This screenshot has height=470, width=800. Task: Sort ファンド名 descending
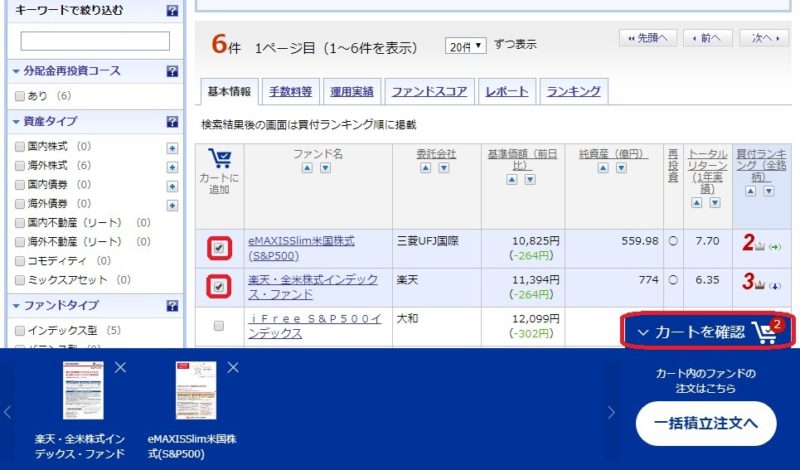(x=326, y=168)
